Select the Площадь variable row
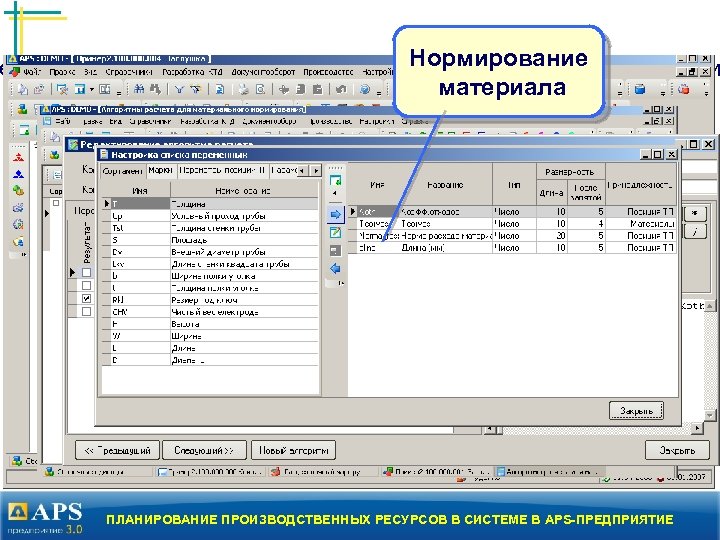 (x=210, y=240)
